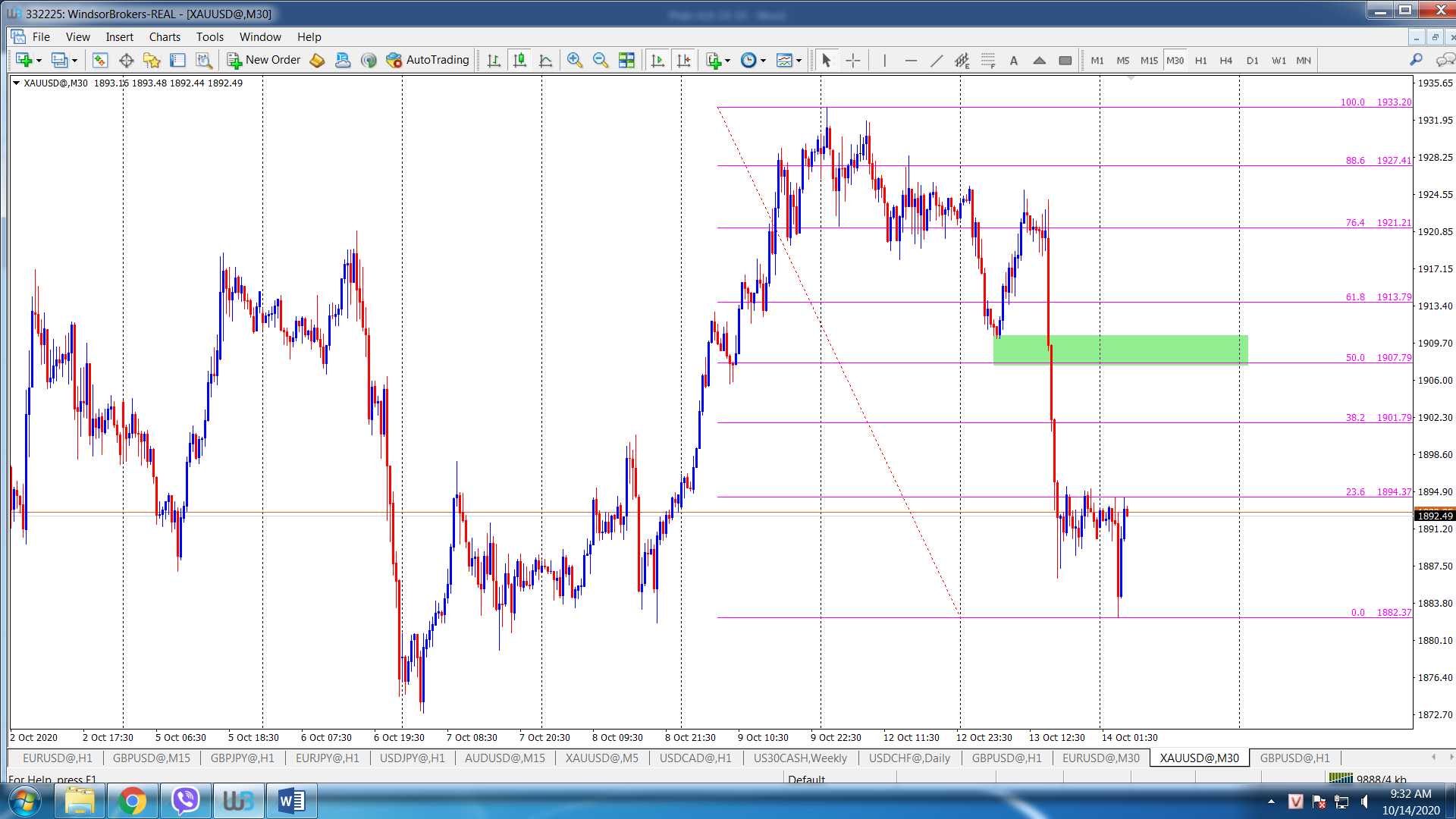
Task: Switch chart to line chart style
Action: (545, 61)
